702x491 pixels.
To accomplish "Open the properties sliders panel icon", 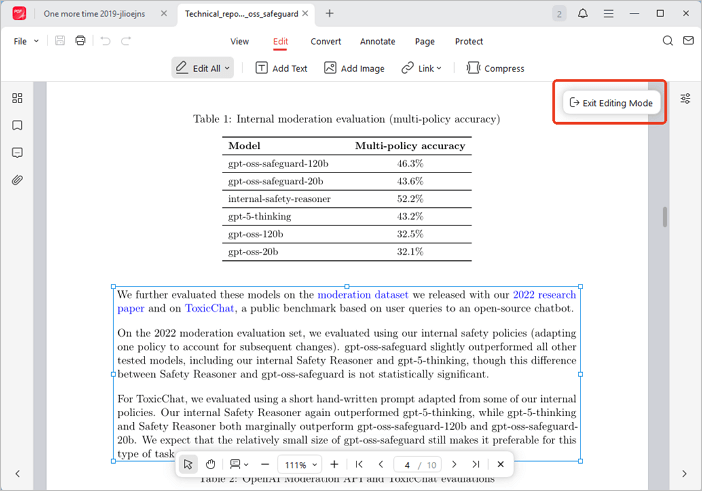I will [685, 98].
